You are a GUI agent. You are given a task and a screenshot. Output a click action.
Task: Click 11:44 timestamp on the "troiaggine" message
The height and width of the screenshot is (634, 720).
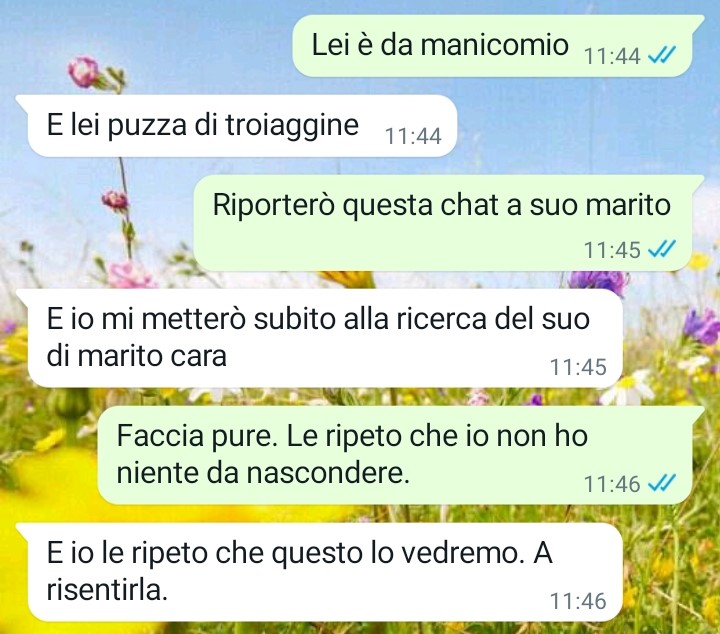point(413,136)
